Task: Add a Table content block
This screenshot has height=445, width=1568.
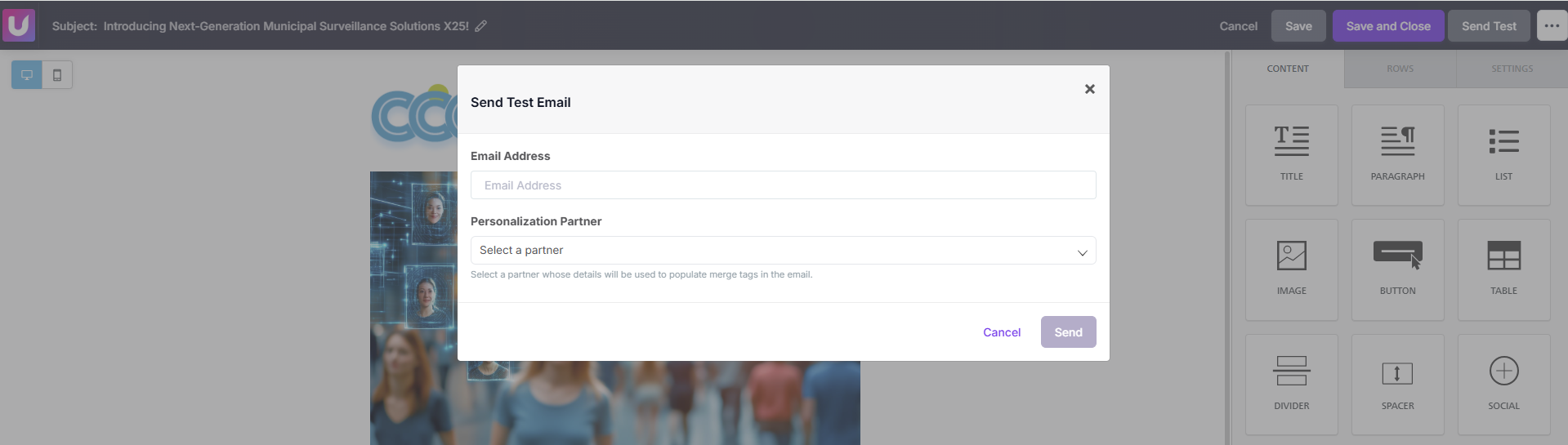Action: pyautogui.click(x=1503, y=269)
